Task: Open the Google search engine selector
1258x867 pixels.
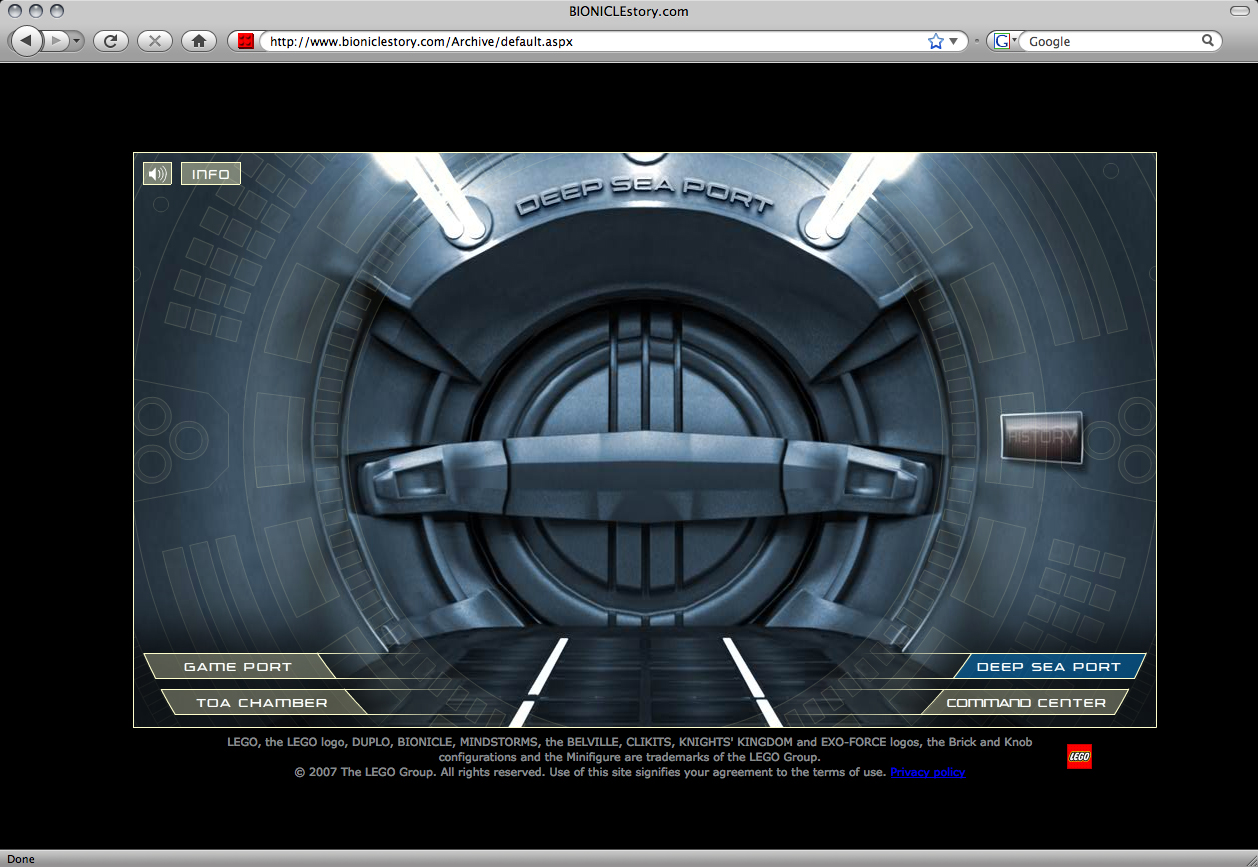Action: (1003, 41)
